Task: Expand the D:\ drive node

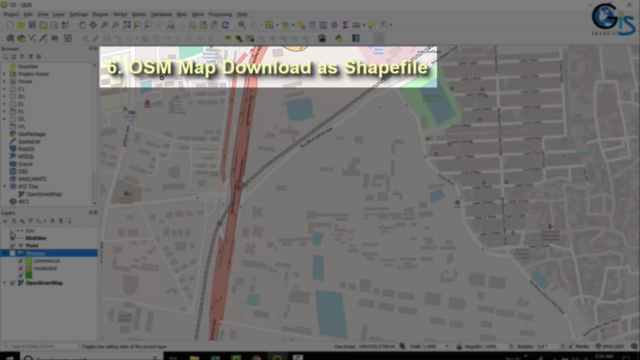Action: pos(4,96)
